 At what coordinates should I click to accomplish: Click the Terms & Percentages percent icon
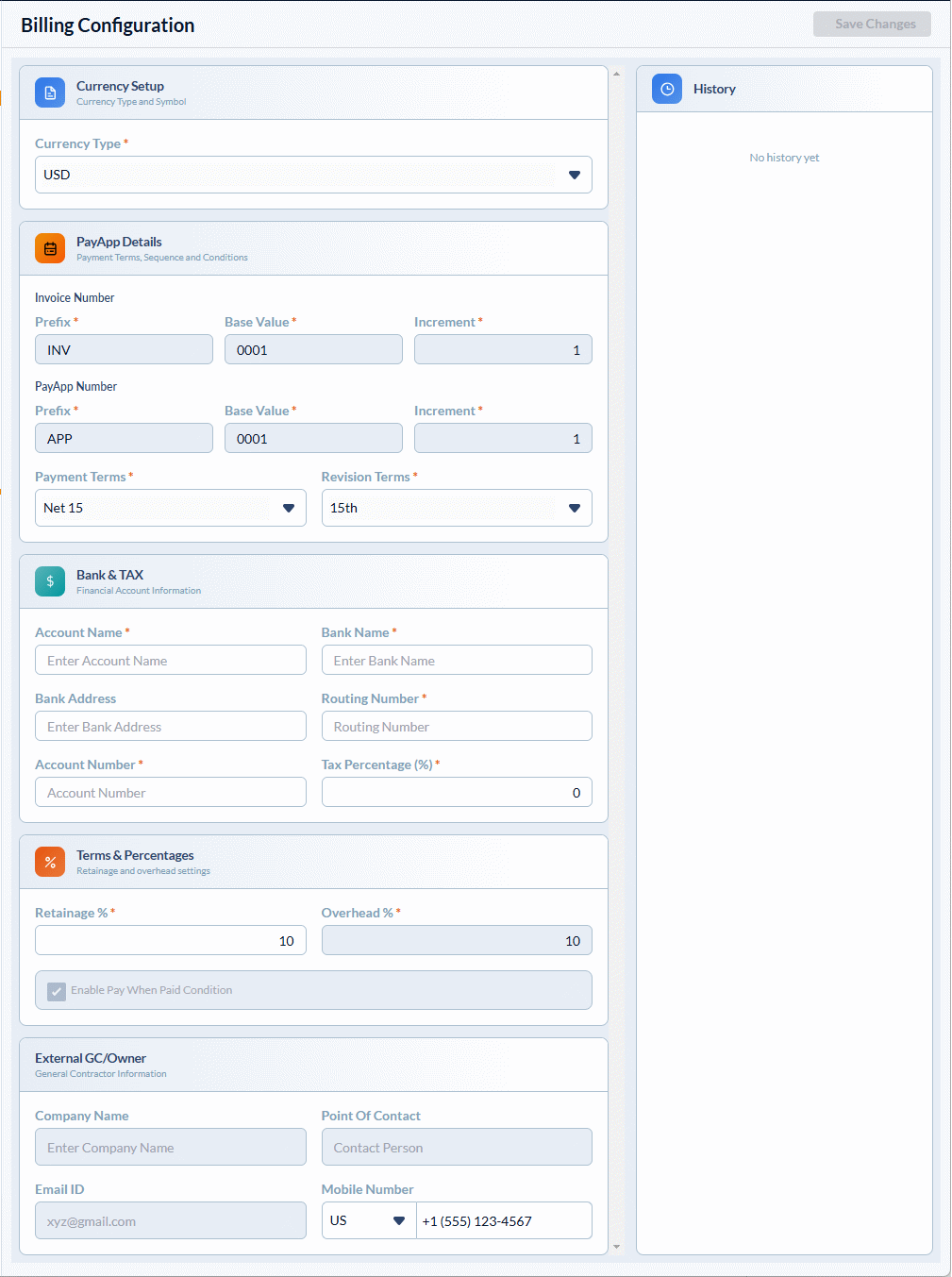click(x=50, y=862)
